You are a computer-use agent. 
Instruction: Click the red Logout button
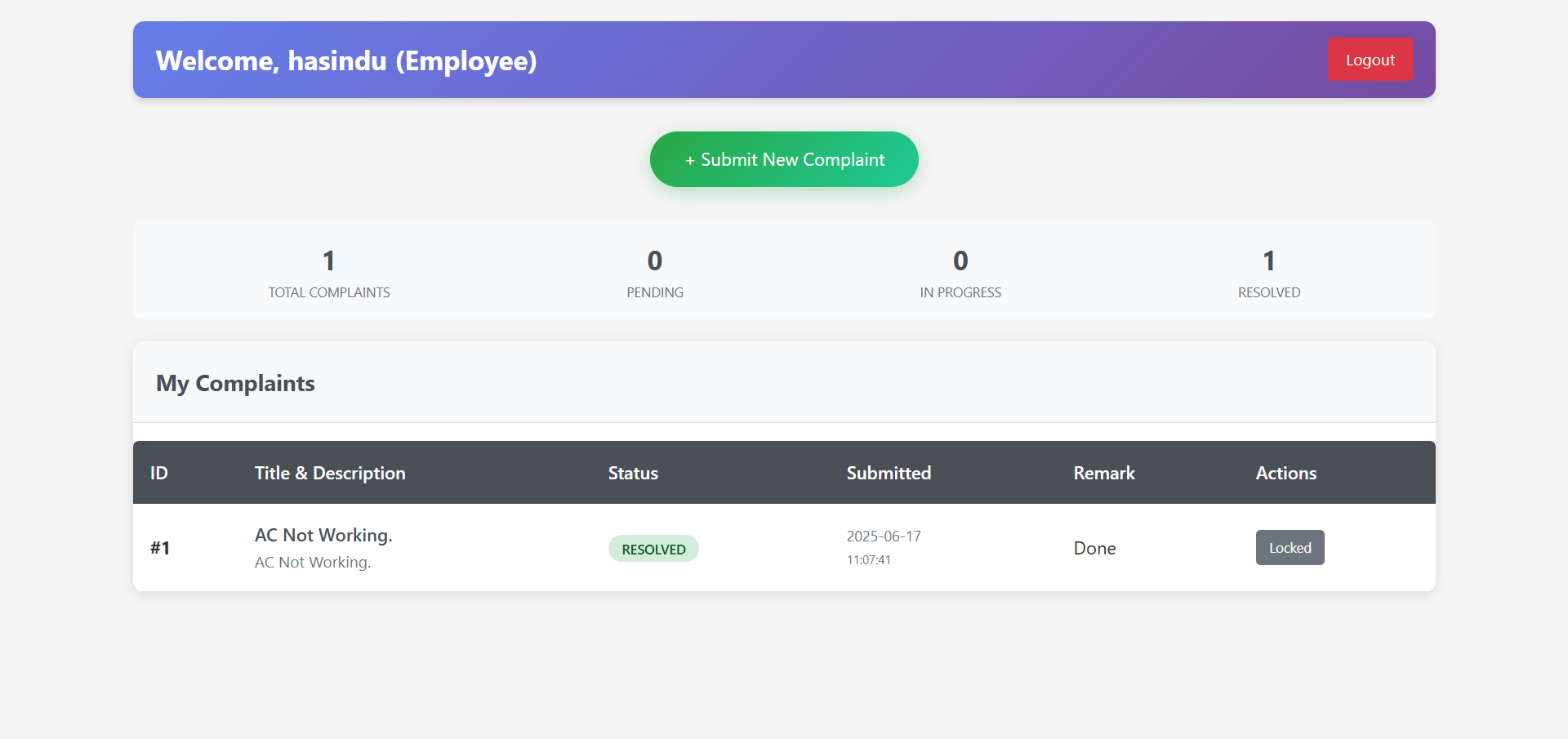pos(1370,60)
